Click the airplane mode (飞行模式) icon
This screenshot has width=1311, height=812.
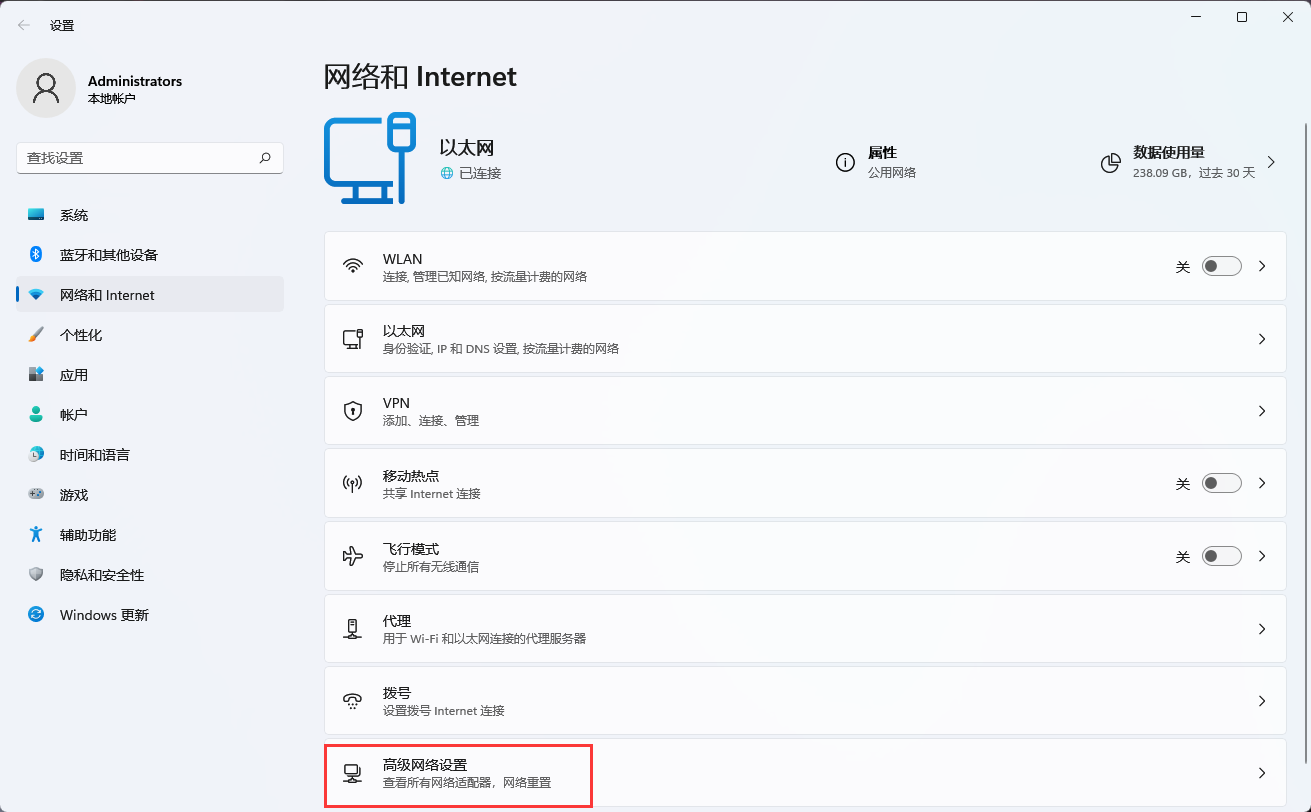coord(352,555)
